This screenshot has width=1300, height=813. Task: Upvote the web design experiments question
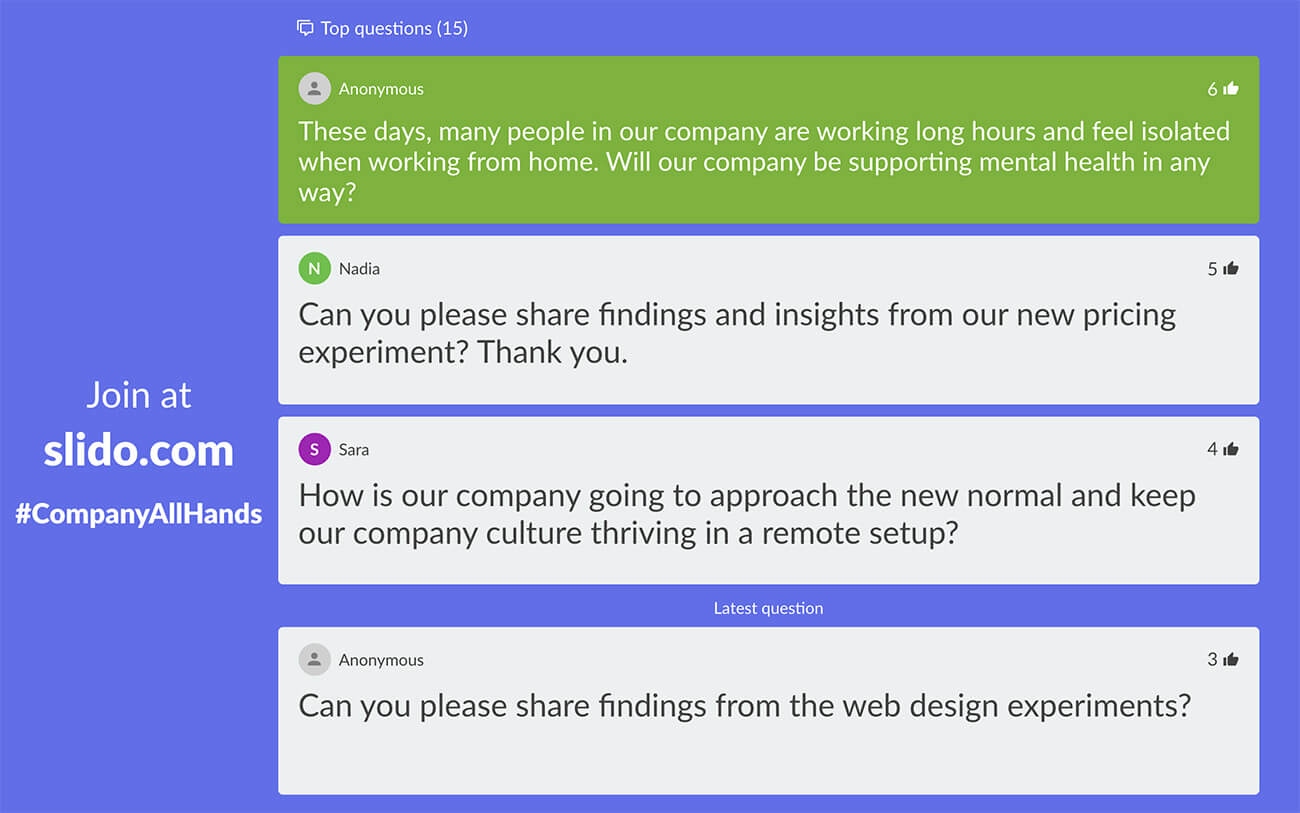point(1231,660)
